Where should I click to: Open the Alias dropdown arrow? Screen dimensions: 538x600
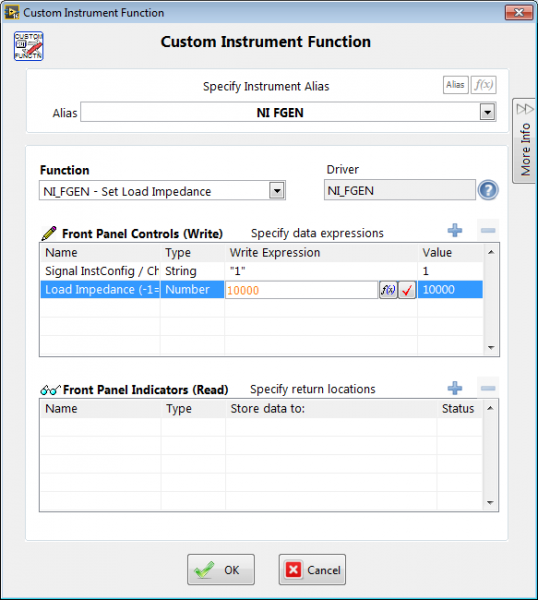pyautogui.click(x=487, y=112)
